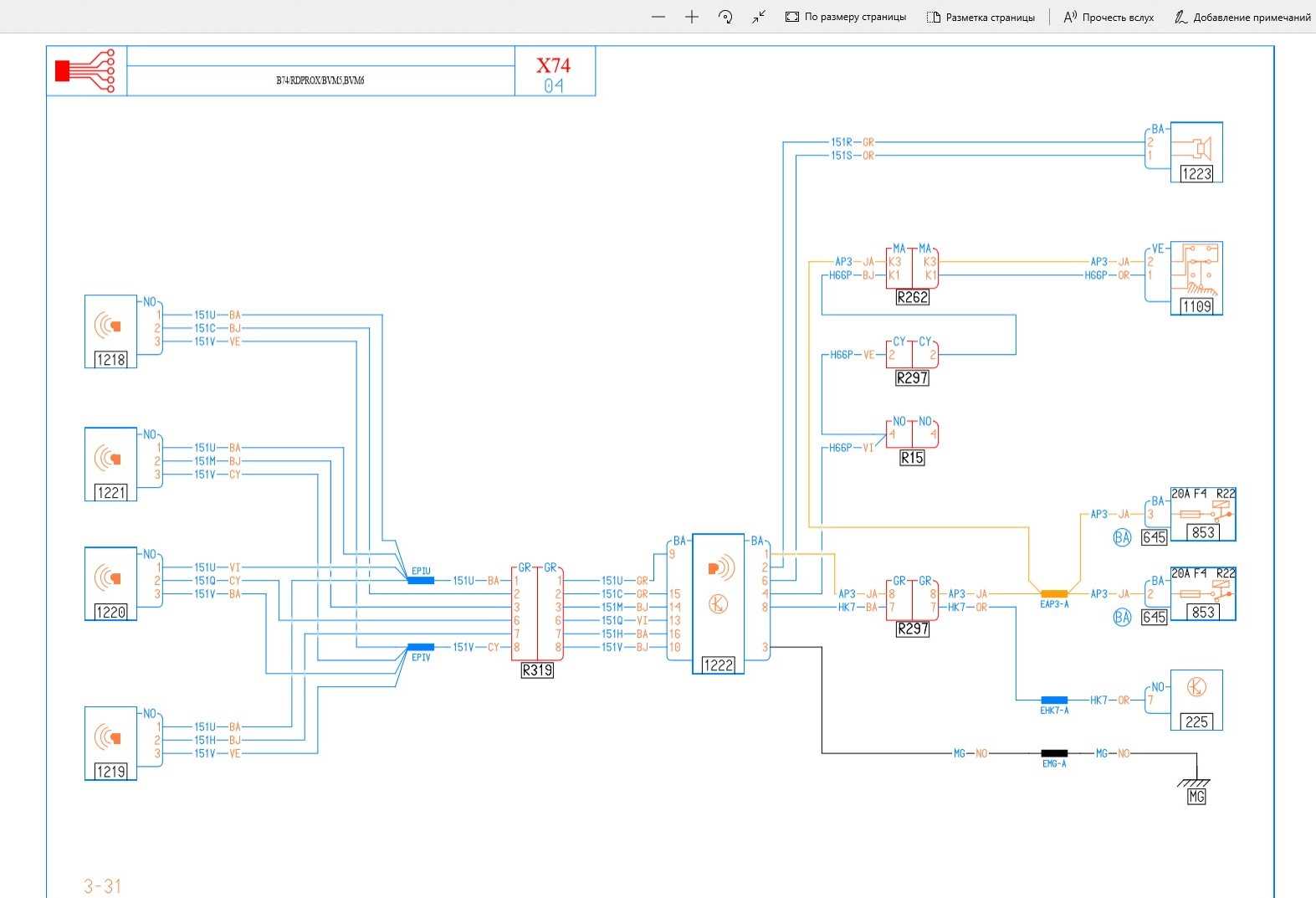Click the '1222' control unit label
1316x898 pixels.
[719, 665]
